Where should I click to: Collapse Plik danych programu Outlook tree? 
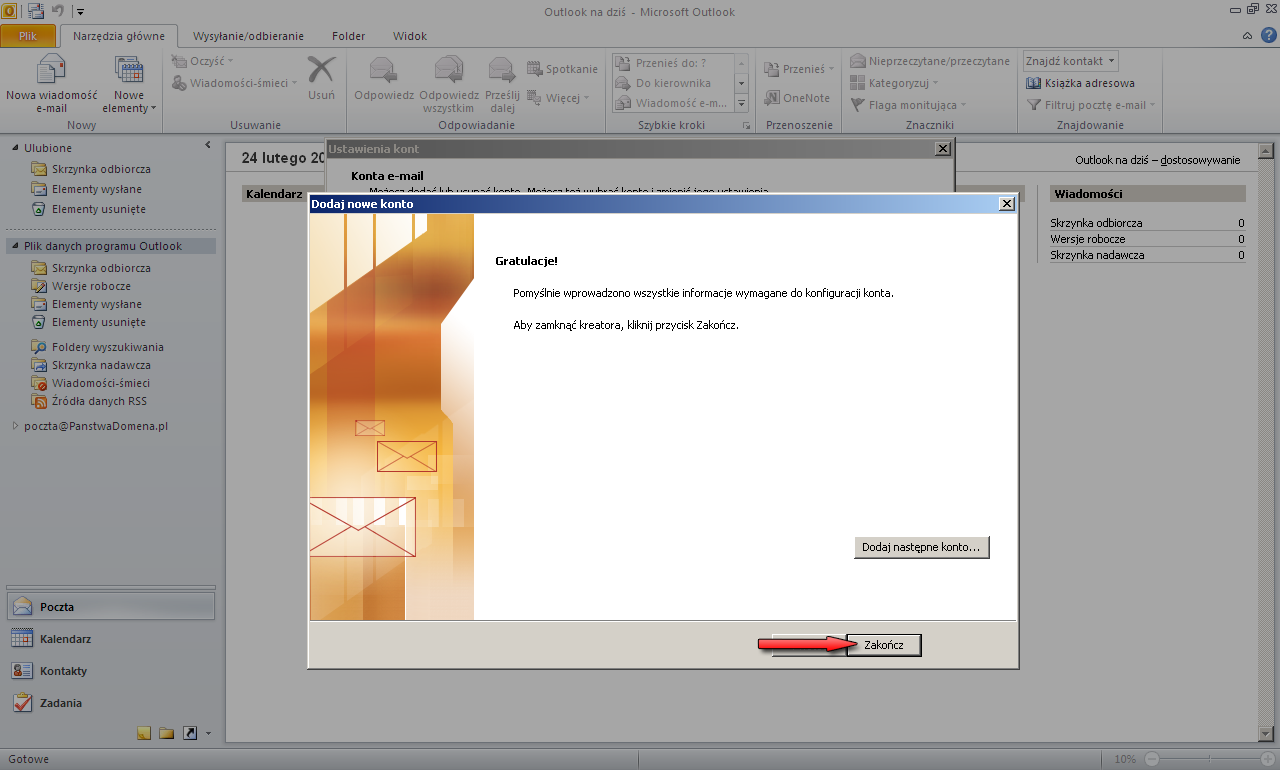(15, 246)
